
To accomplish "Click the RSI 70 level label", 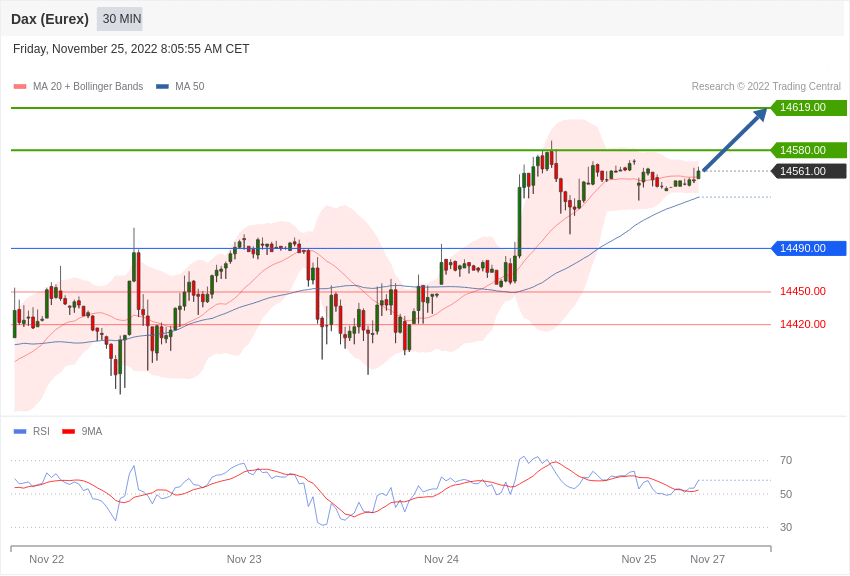I will click(x=786, y=461).
